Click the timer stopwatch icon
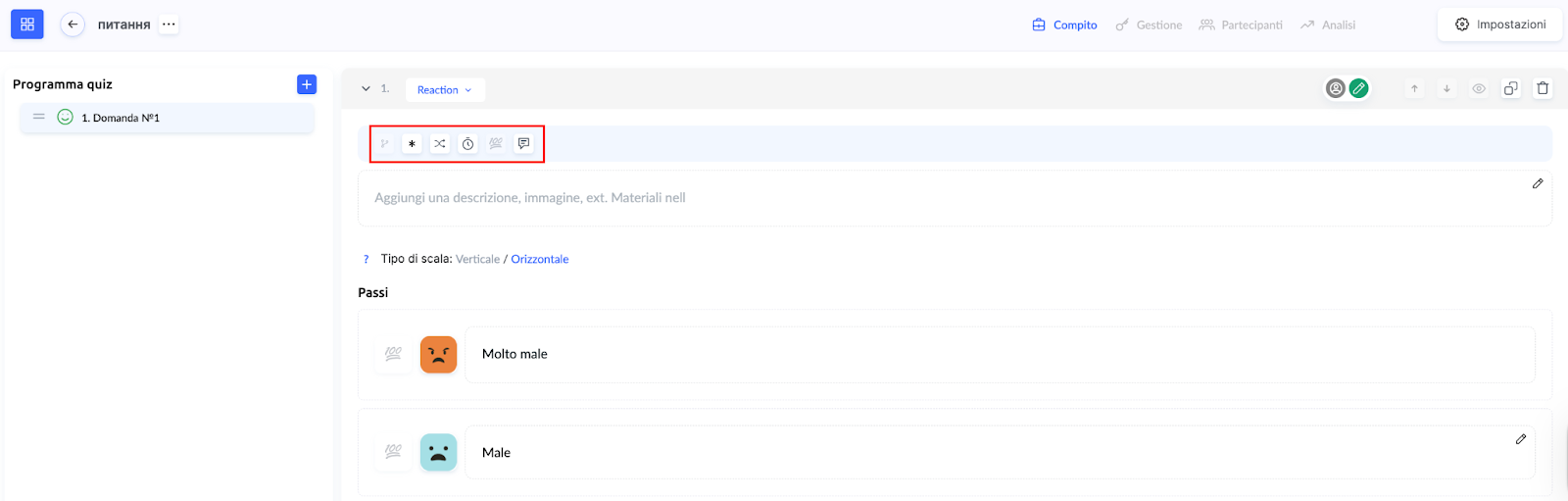 coord(468,144)
